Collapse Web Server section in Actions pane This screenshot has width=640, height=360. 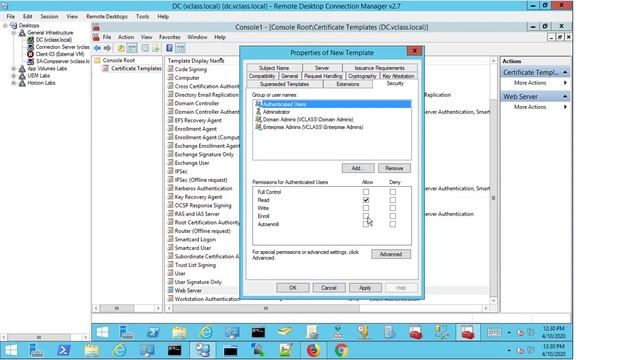[x=565, y=96]
